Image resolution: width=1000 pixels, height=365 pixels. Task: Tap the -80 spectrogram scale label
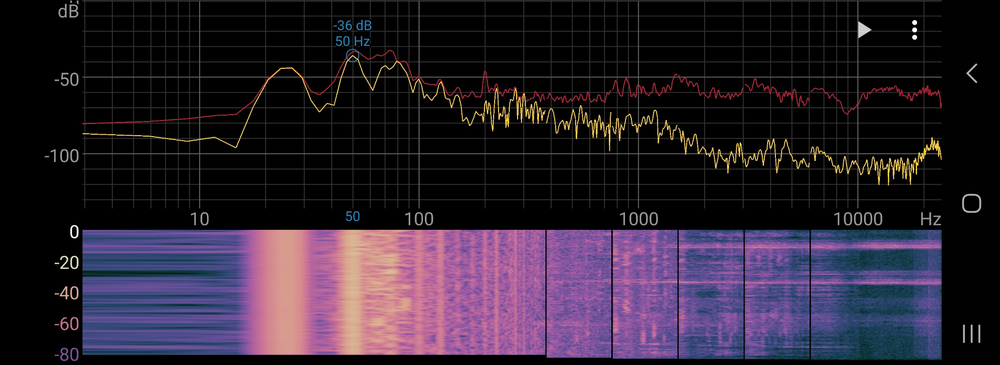point(65,354)
